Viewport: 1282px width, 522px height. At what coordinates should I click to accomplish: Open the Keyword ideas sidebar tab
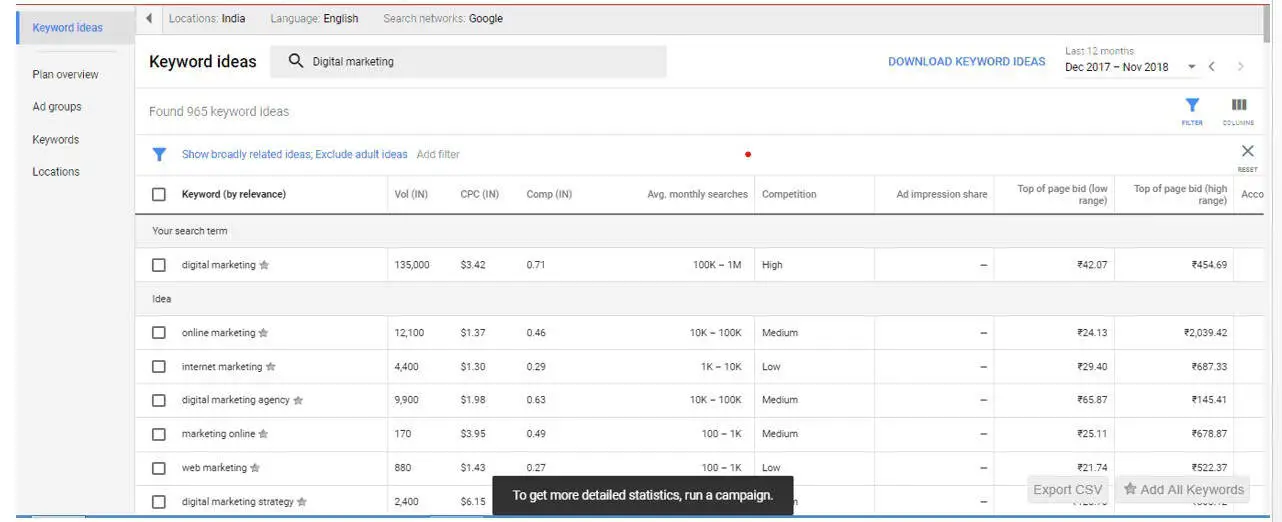coord(67,28)
